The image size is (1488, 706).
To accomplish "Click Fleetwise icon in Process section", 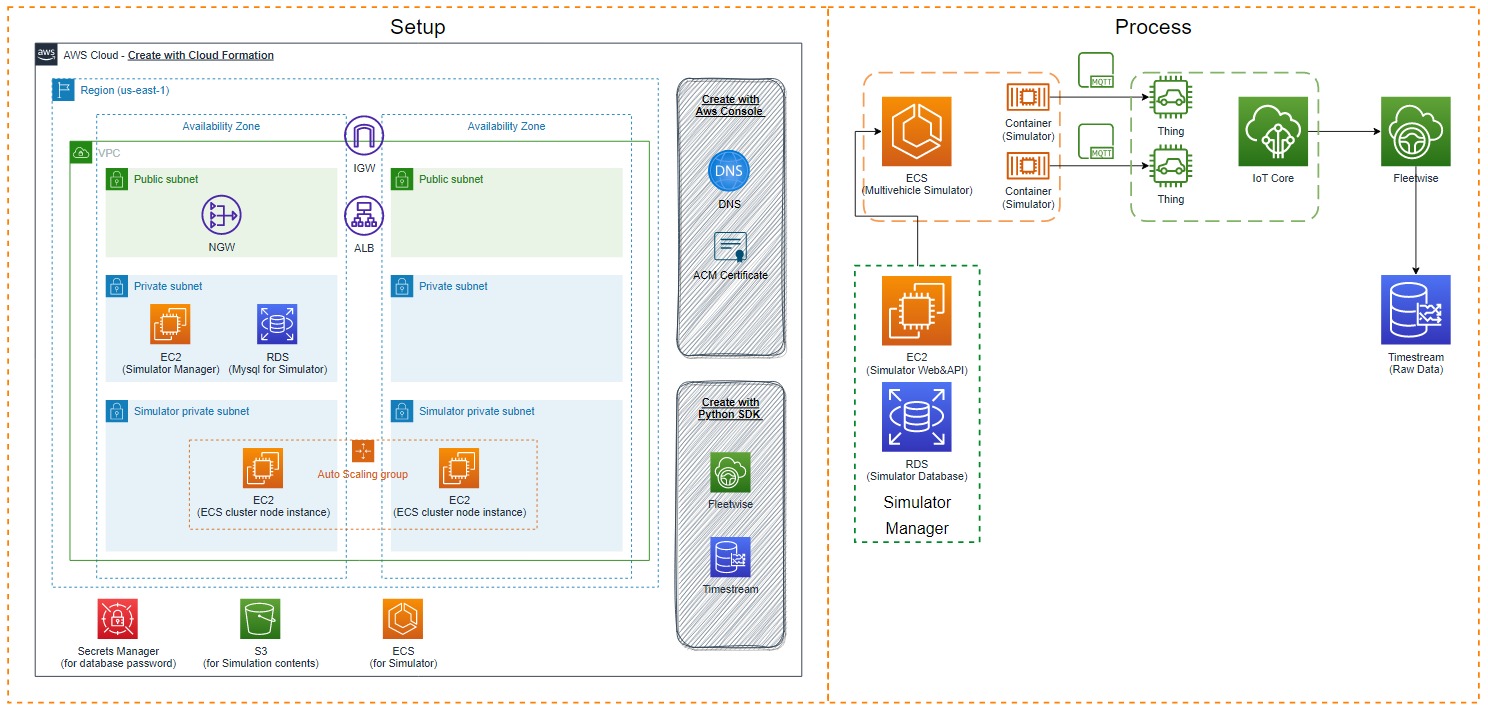I will pyautogui.click(x=1415, y=131).
